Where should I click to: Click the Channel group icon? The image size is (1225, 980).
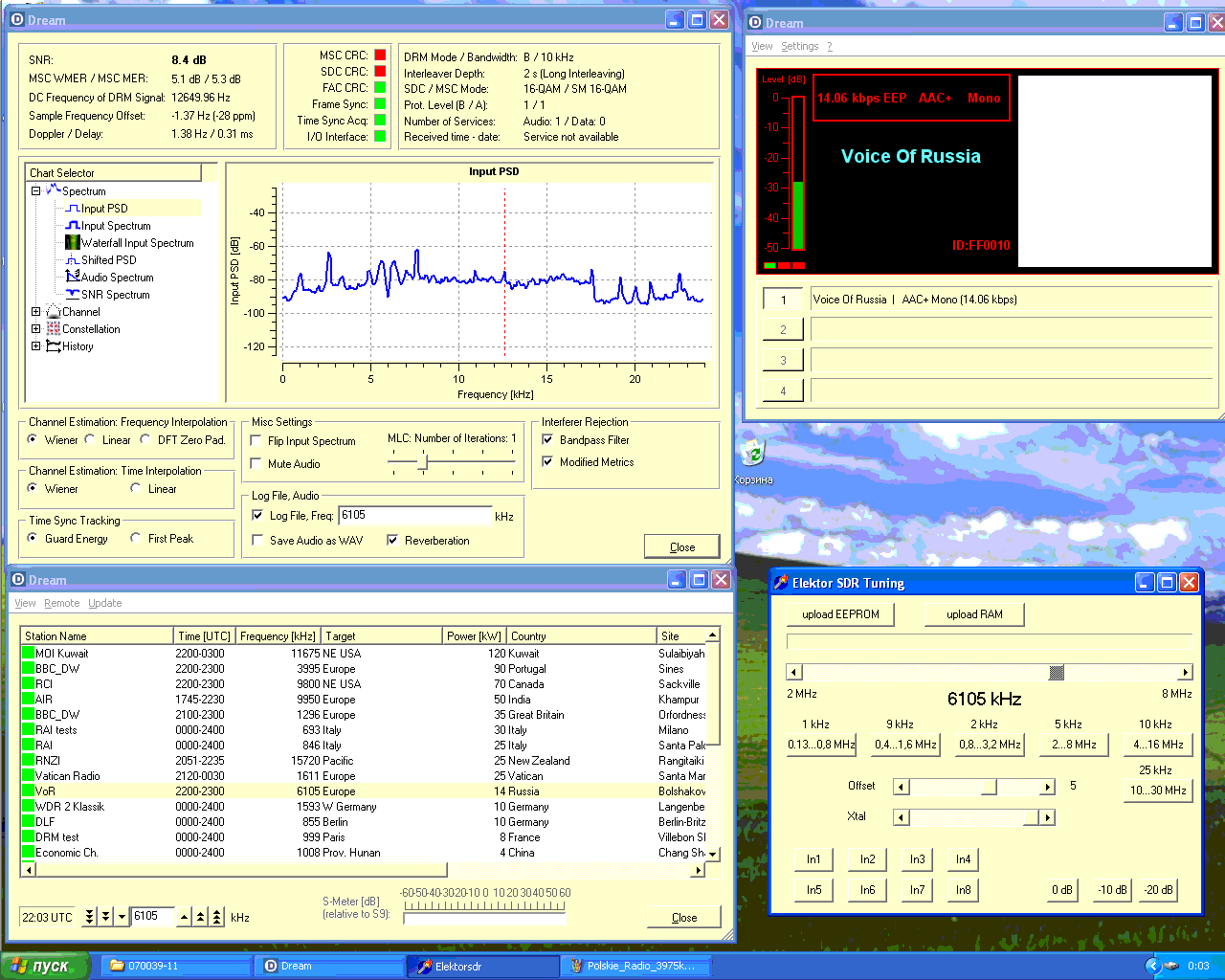(x=54, y=312)
